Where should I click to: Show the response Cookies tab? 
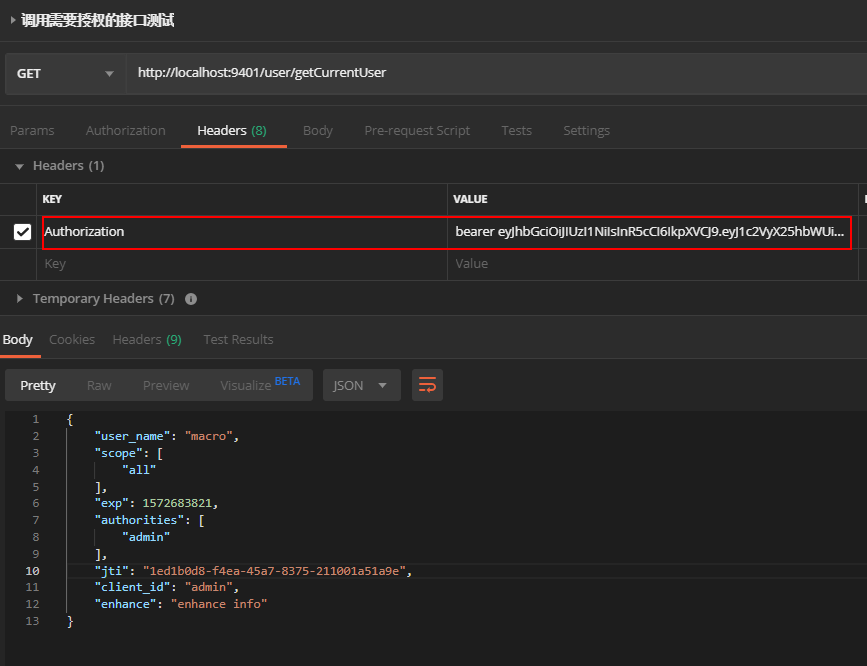click(x=72, y=340)
